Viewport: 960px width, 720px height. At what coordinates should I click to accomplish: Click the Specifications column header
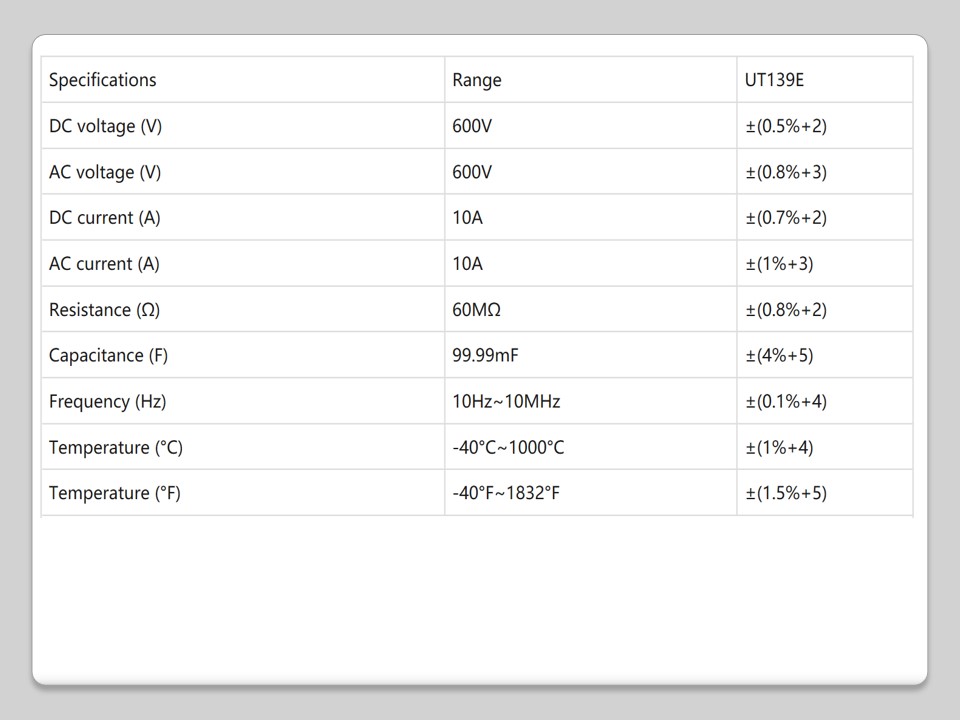click(103, 80)
